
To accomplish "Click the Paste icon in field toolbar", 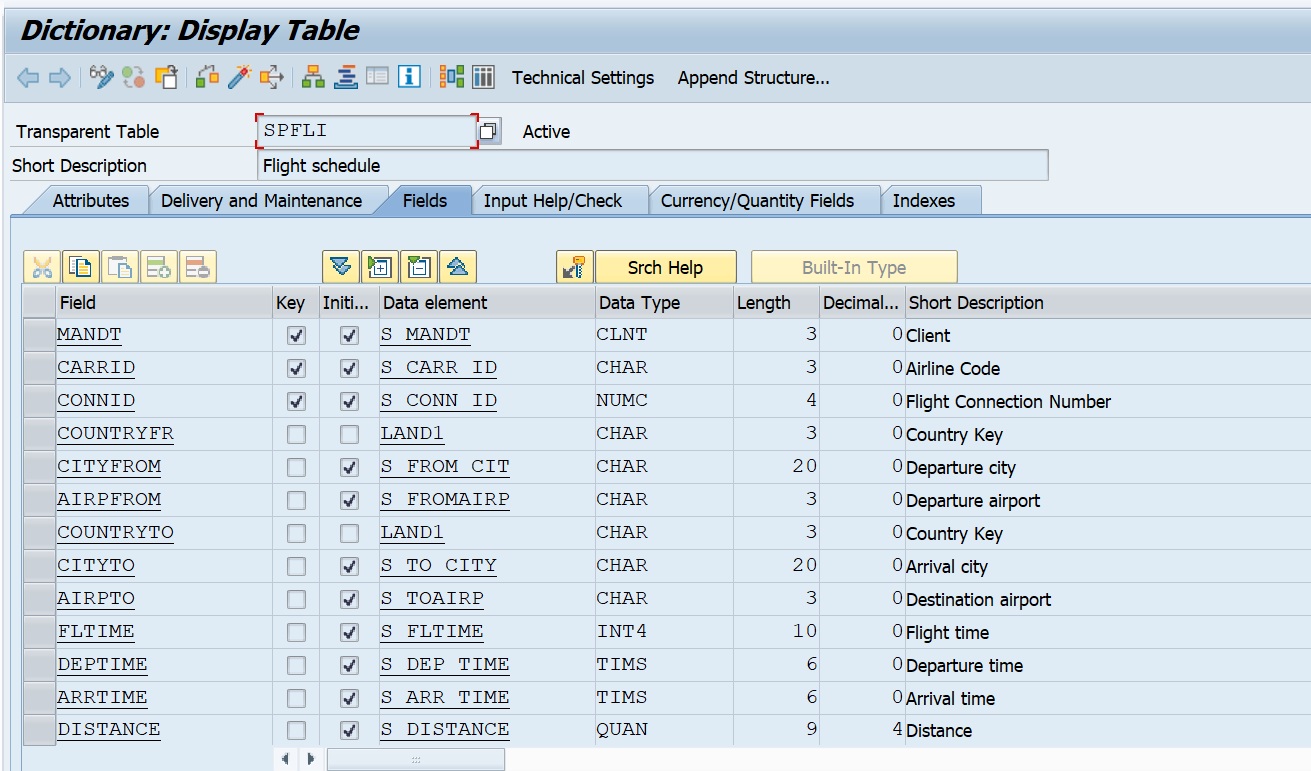I will point(120,267).
